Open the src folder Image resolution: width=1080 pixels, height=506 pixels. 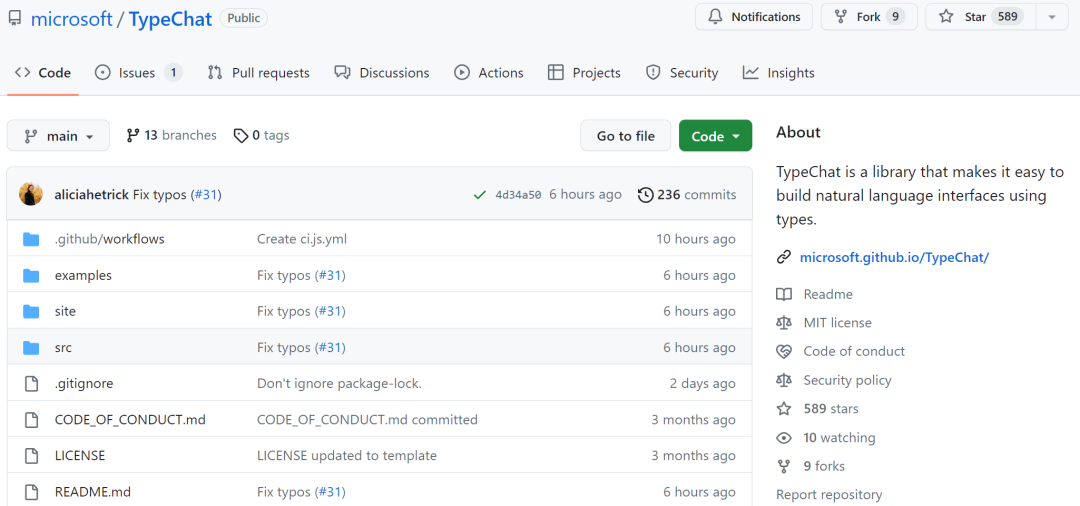coord(63,348)
